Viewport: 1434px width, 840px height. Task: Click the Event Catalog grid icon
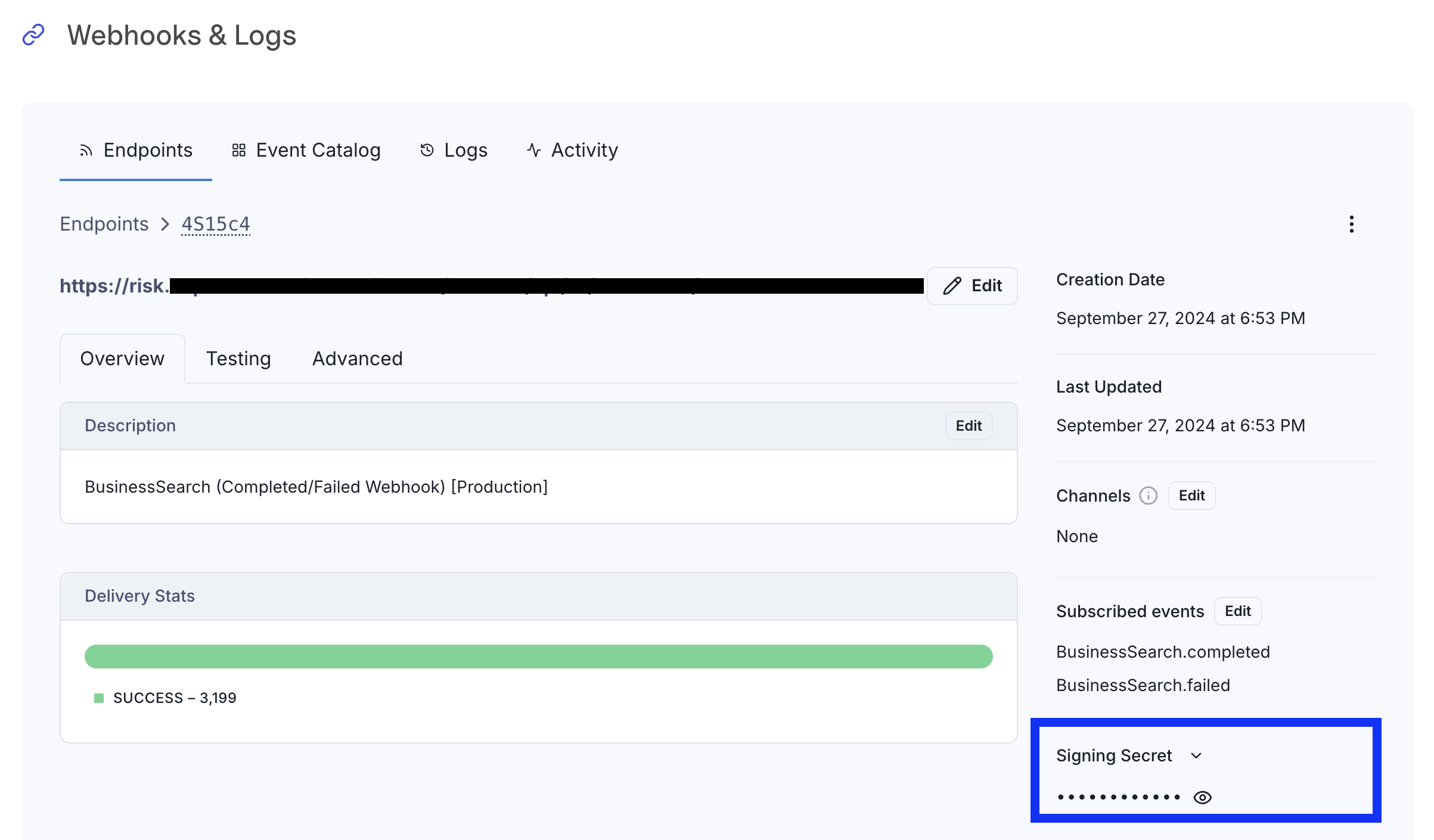pyautogui.click(x=239, y=151)
